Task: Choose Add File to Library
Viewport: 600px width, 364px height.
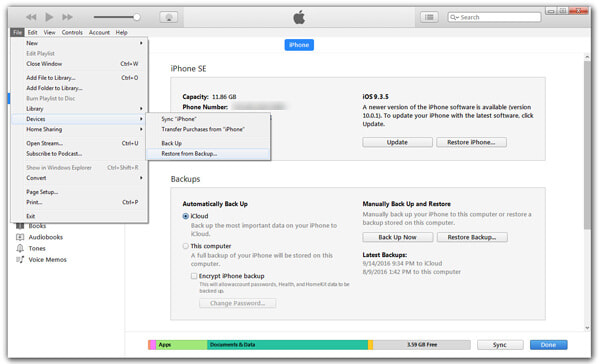Action: (x=80, y=78)
